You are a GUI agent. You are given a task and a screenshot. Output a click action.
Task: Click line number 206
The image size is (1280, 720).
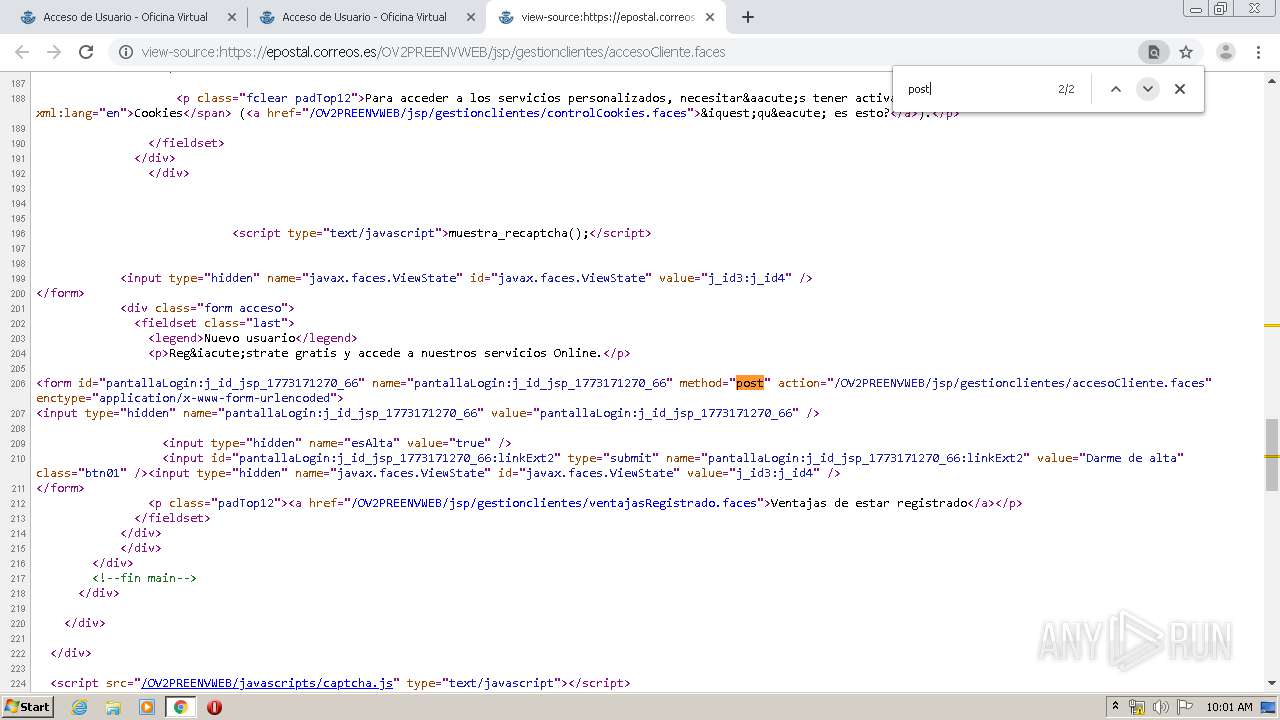click(x=17, y=384)
